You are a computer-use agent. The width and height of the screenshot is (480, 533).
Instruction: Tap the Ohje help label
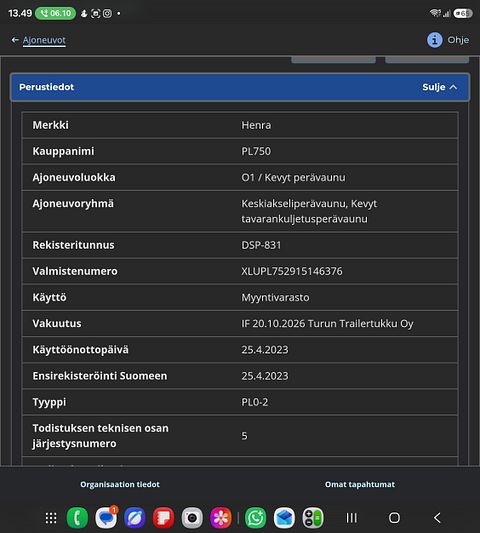click(458, 40)
